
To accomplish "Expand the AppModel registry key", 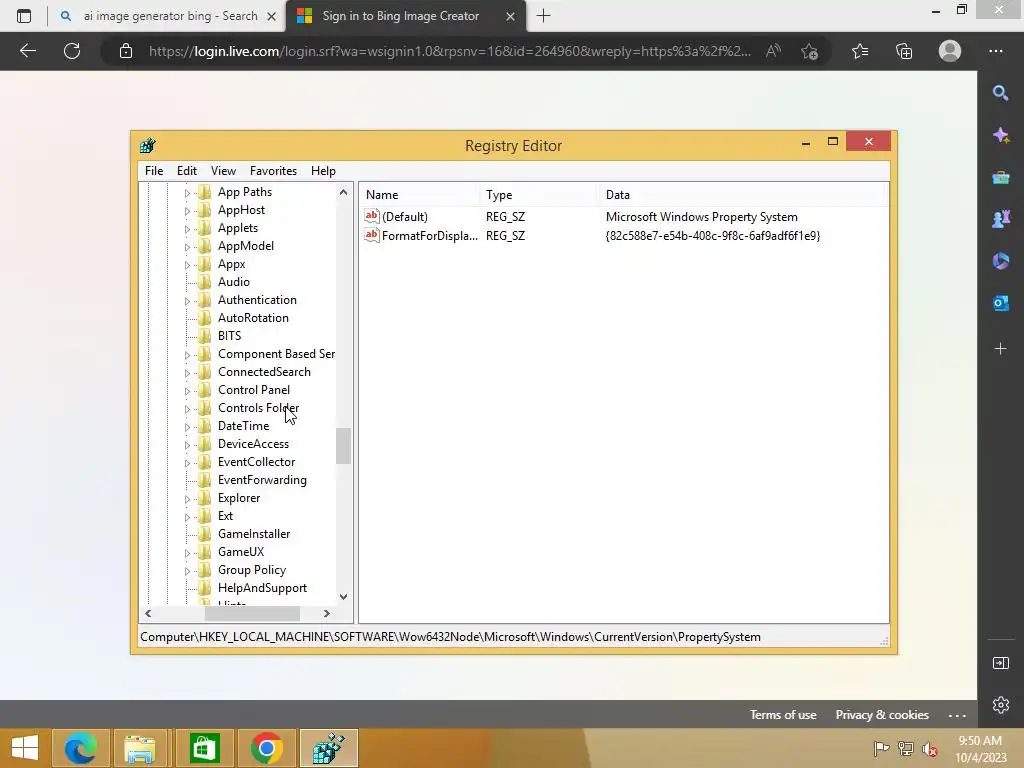I will click(187, 247).
